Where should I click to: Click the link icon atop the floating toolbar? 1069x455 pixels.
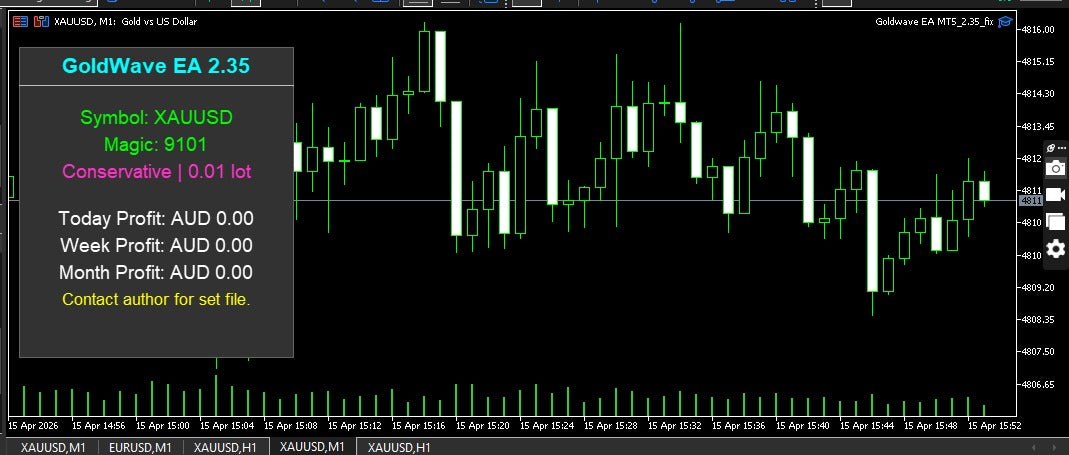1050,148
